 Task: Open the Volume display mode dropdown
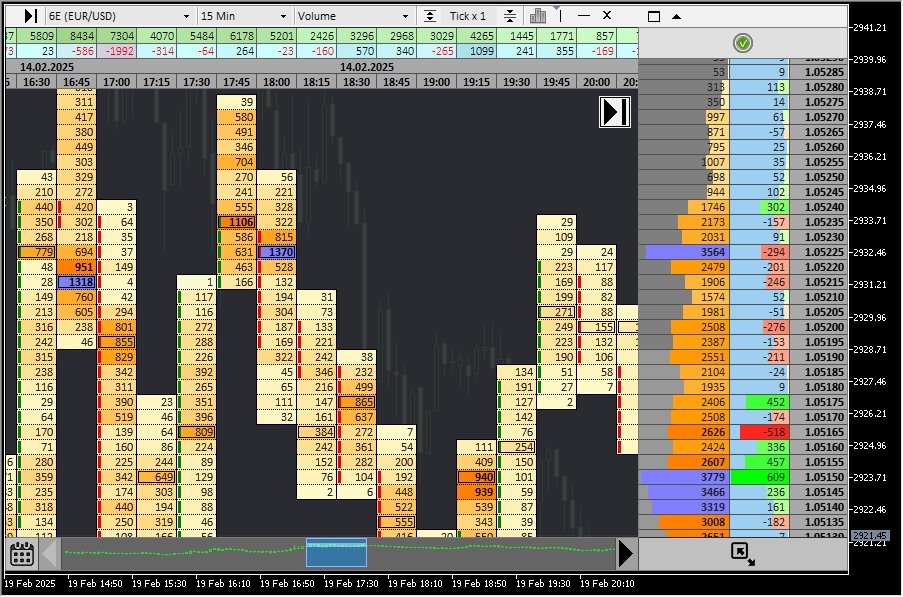click(355, 15)
